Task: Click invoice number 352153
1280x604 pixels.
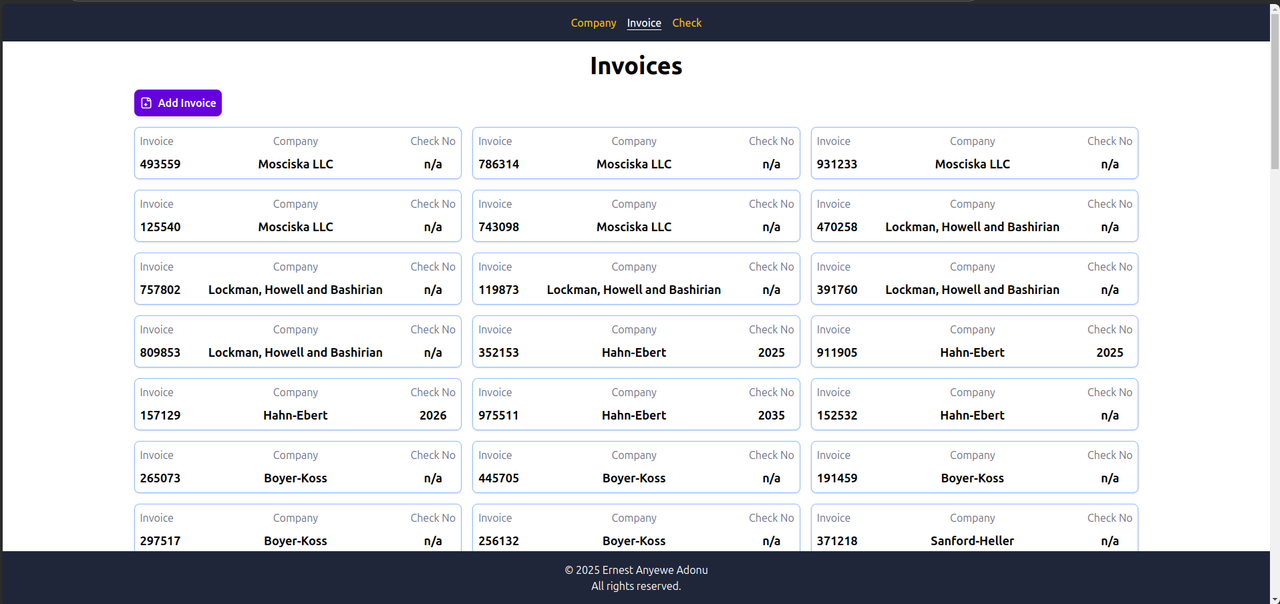Action: tap(499, 353)
